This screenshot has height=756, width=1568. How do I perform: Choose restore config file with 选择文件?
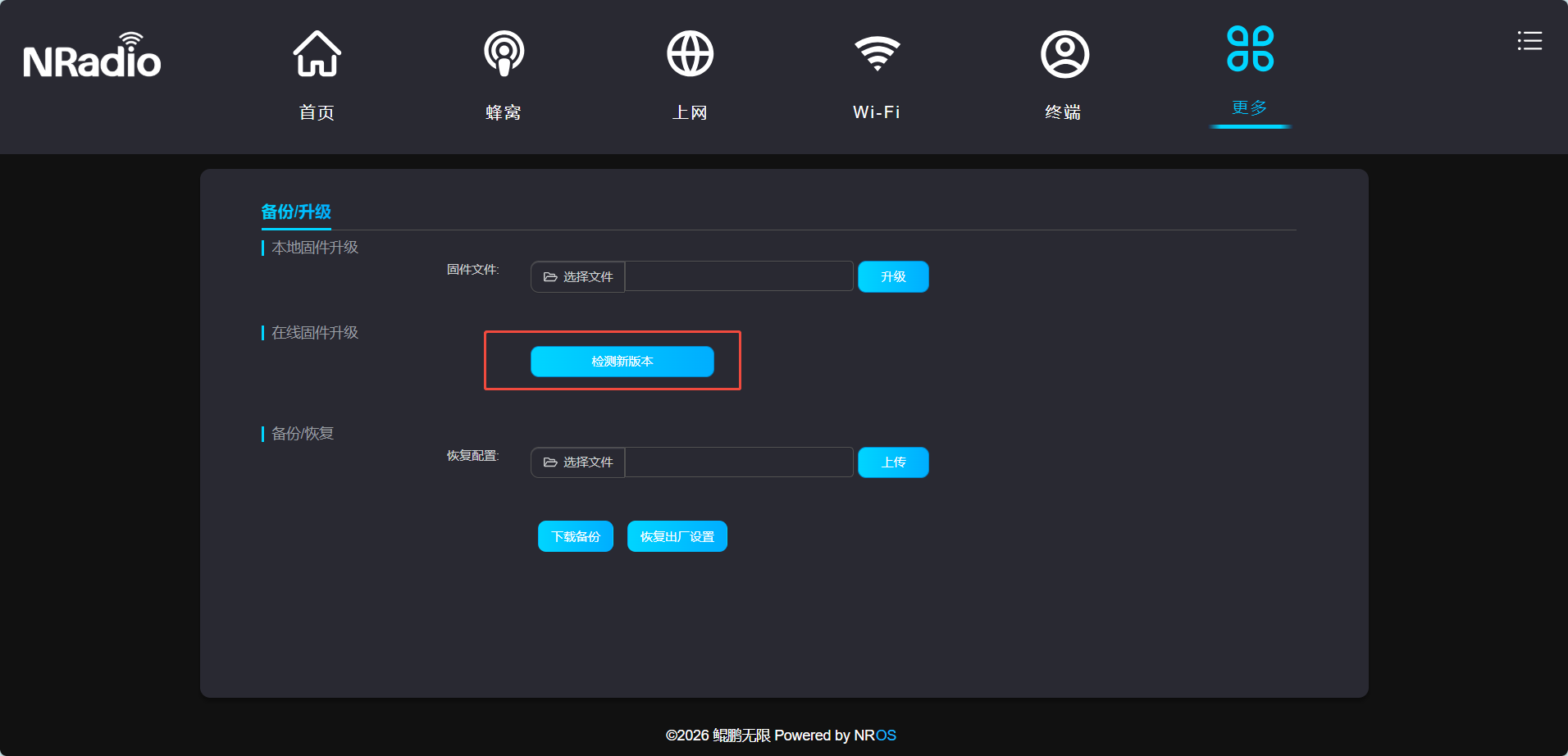pos(578,462)
